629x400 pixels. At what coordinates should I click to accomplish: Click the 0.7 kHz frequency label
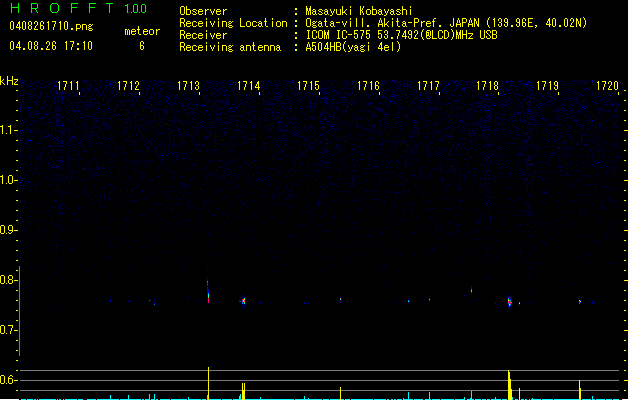tap(8, 330)
